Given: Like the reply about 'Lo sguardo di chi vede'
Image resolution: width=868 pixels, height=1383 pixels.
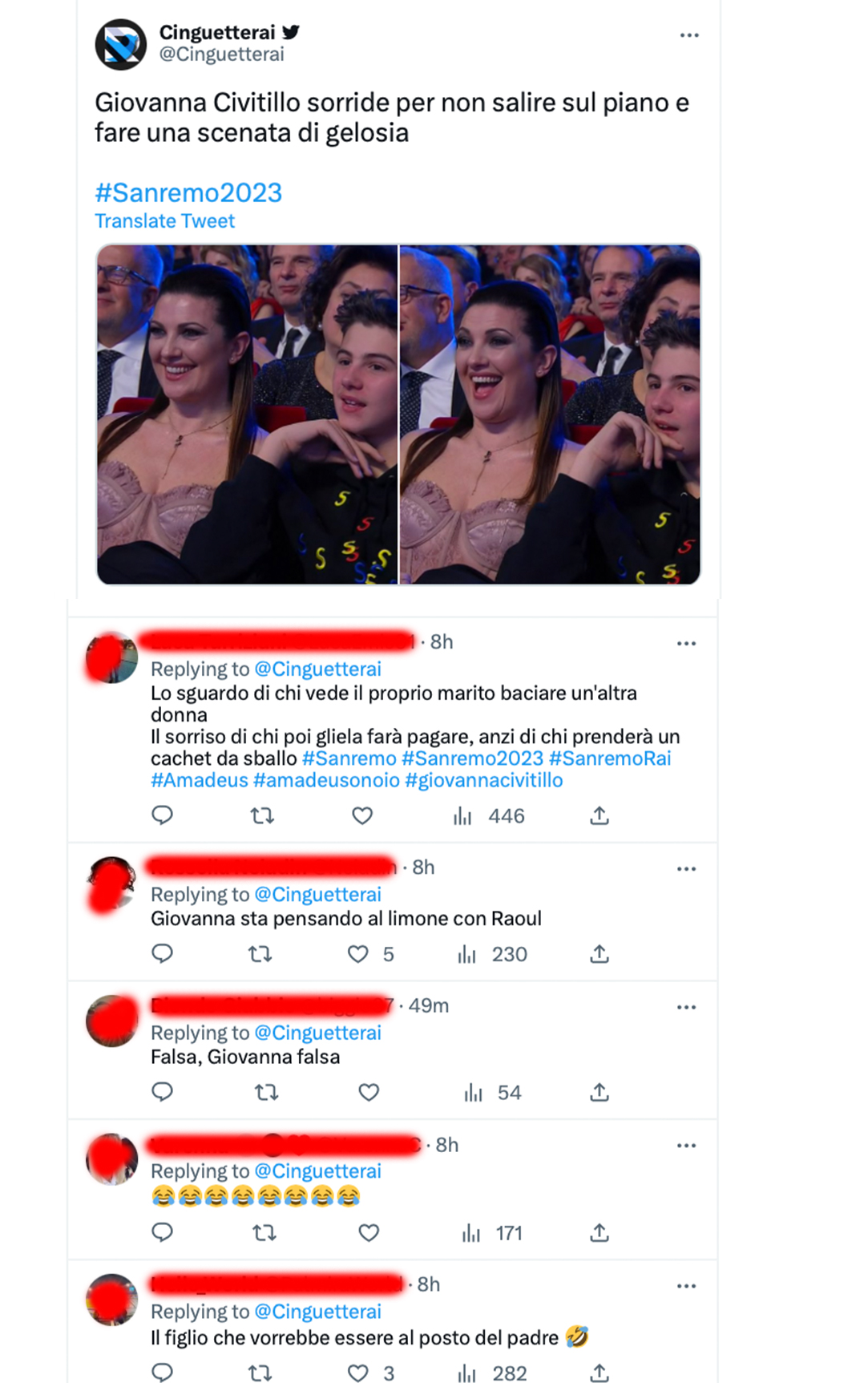Looking at the screenshot, I should click(362, 816).
